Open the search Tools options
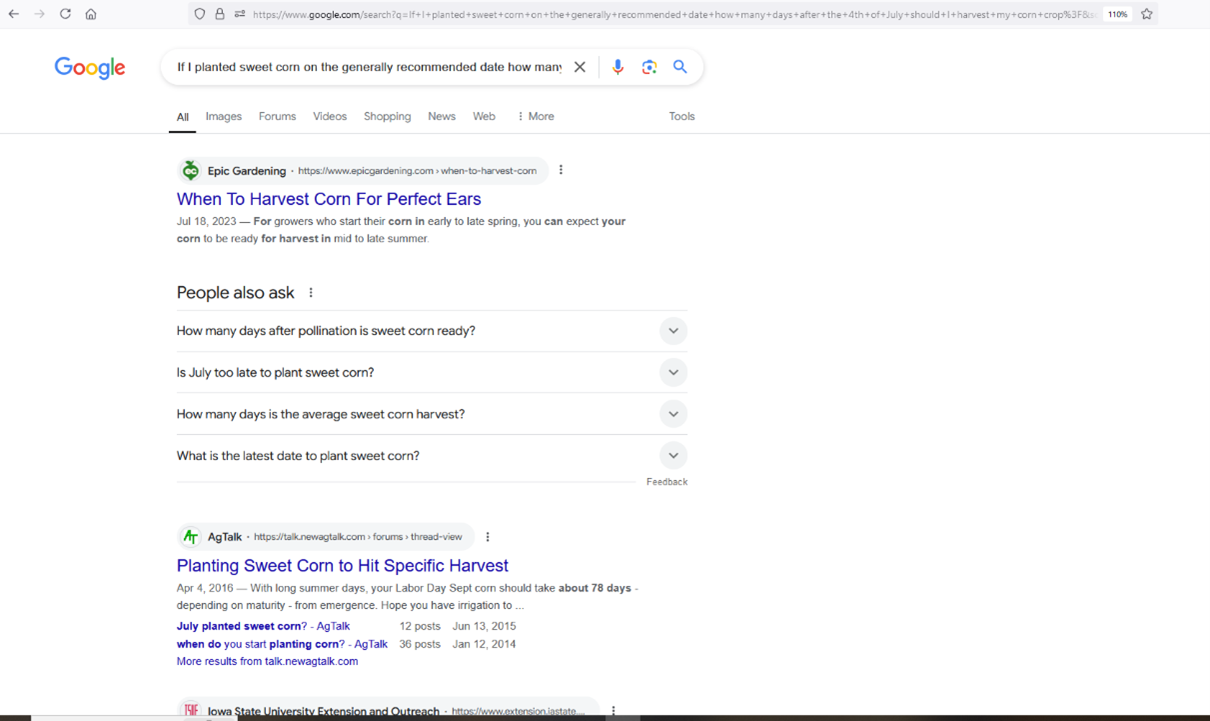1210x721 pixels. point(682,116)
